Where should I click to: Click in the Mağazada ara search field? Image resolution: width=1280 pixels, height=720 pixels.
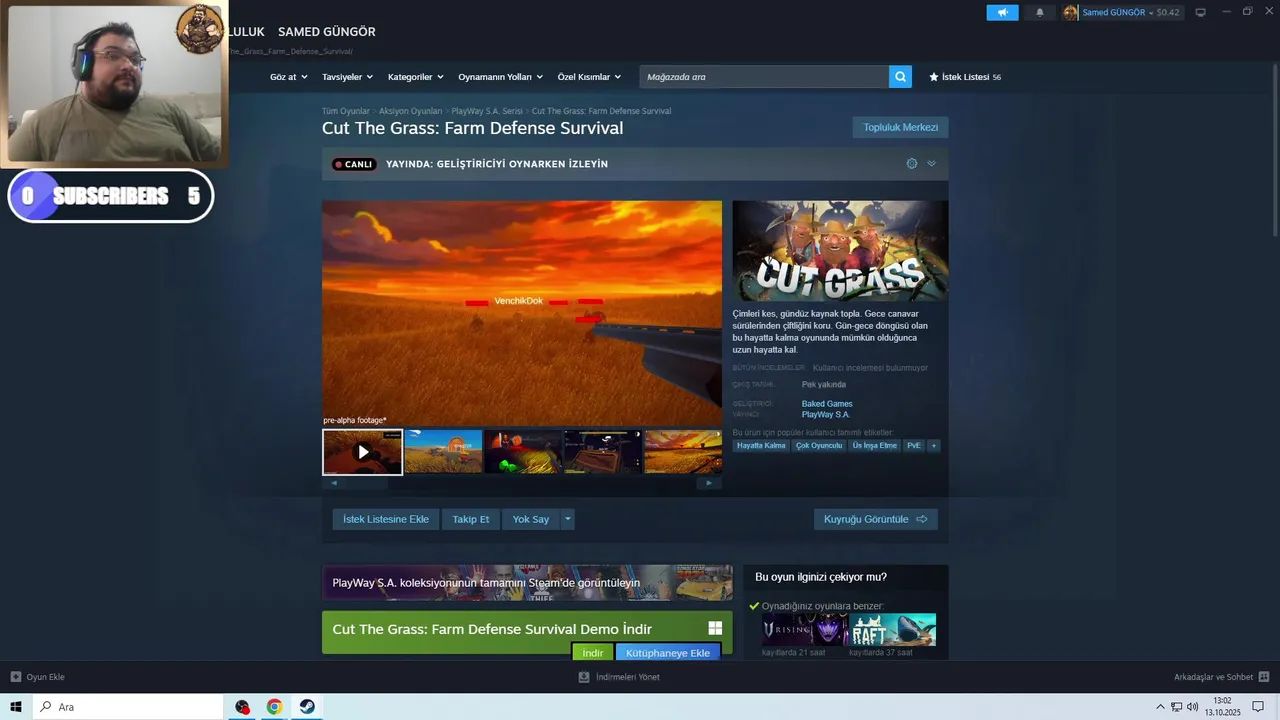(764, 76)
